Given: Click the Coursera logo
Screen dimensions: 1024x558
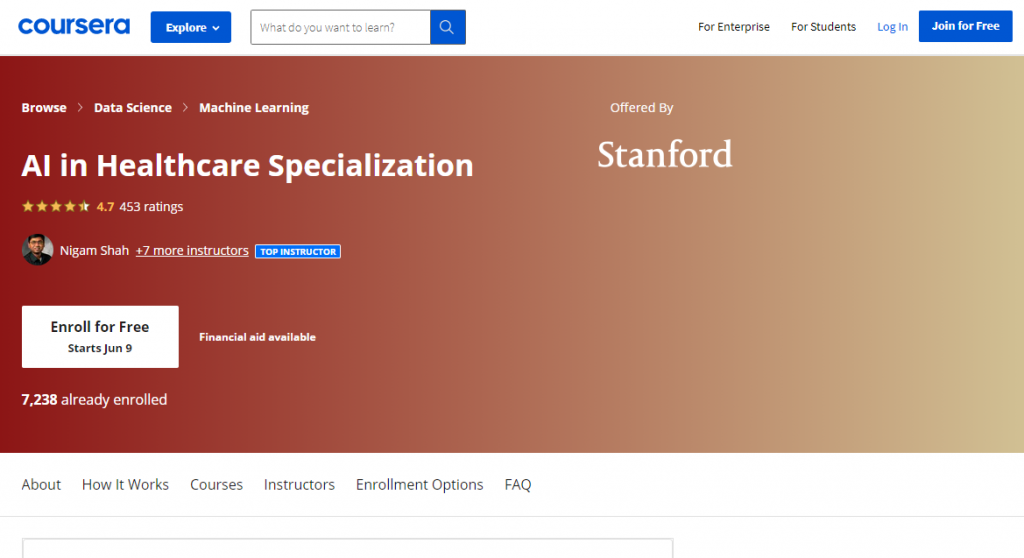Looking at the screenshot, I should click(74, 27).
